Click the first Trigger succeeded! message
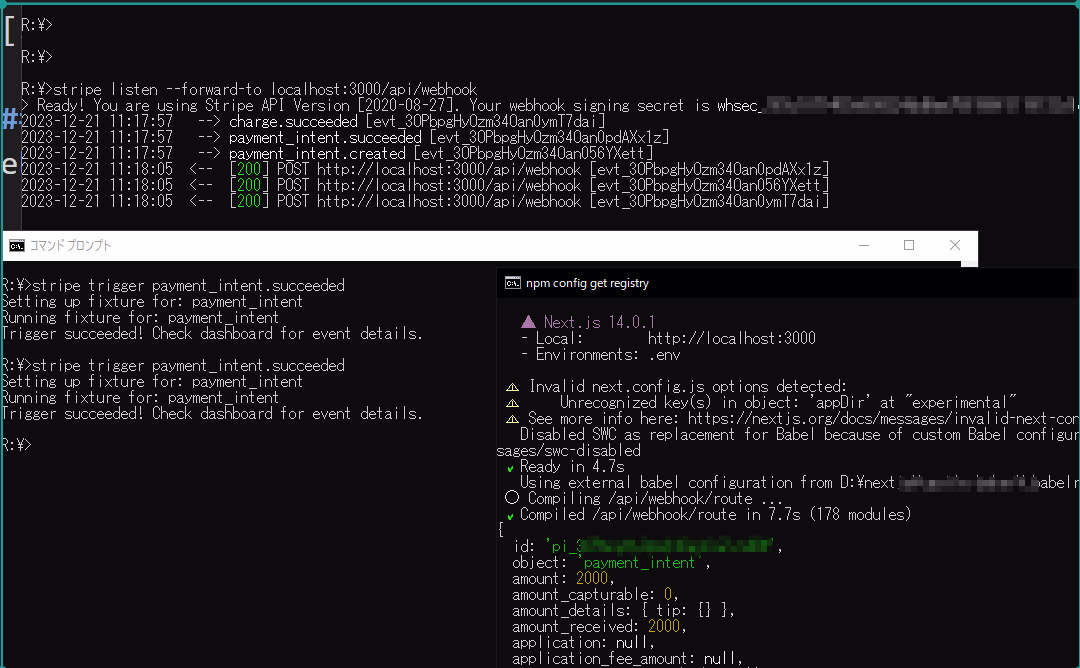Image resolution: width=1080 pixels, height=668 pixels. [x=211, y=334]
